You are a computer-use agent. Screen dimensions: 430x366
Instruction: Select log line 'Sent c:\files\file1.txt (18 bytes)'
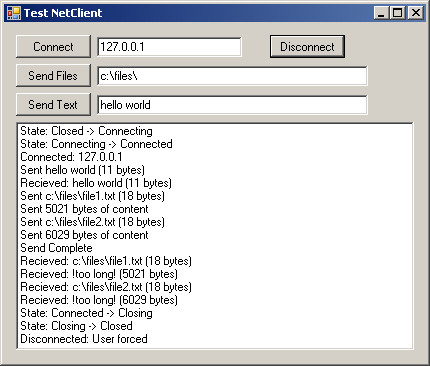[92, 196]
